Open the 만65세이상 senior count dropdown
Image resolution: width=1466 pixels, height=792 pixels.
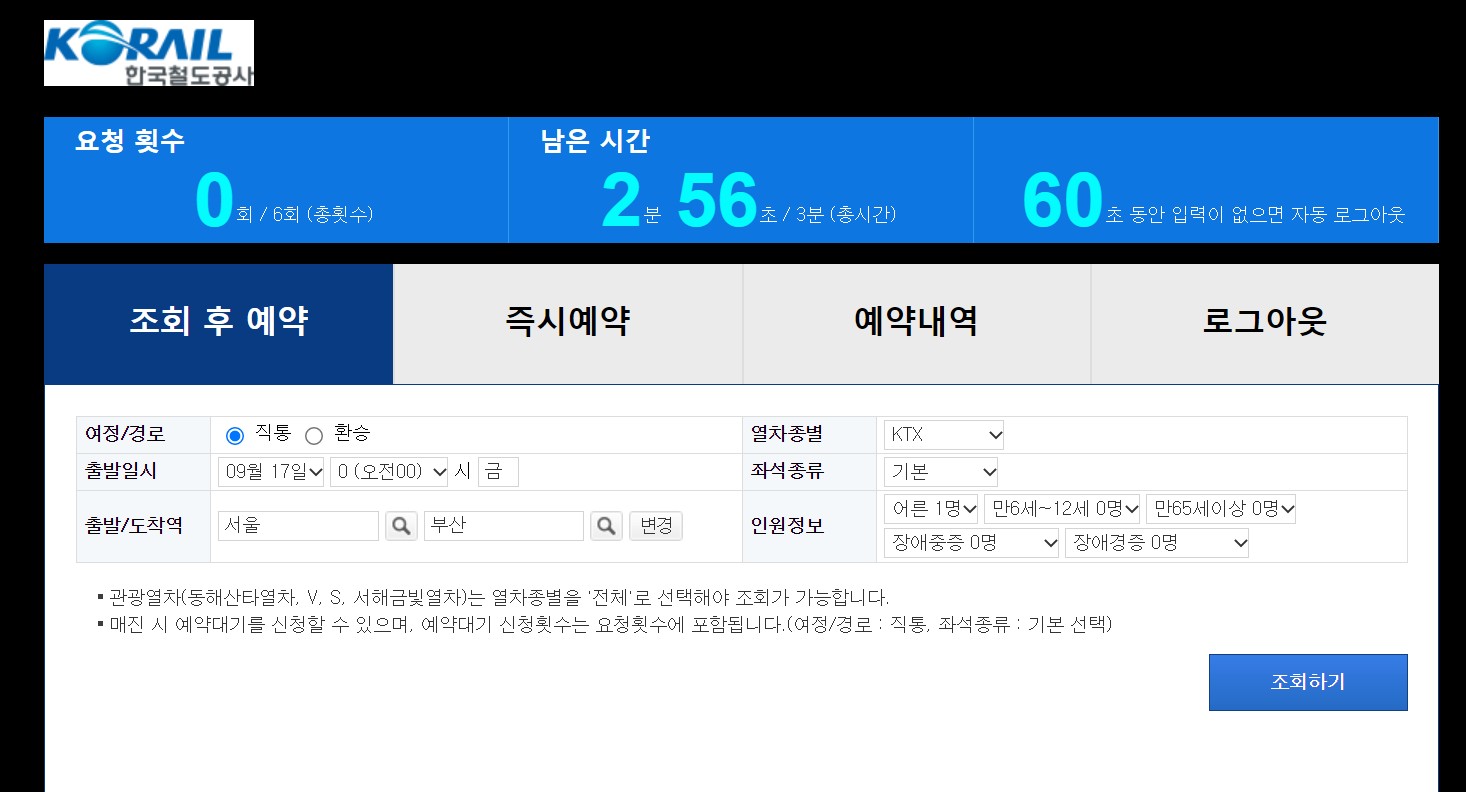[1221, 508]
